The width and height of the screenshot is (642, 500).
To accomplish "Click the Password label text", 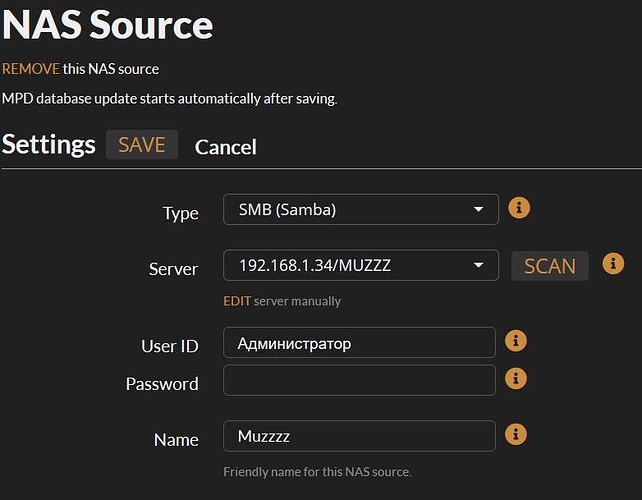I will [162, 384].
